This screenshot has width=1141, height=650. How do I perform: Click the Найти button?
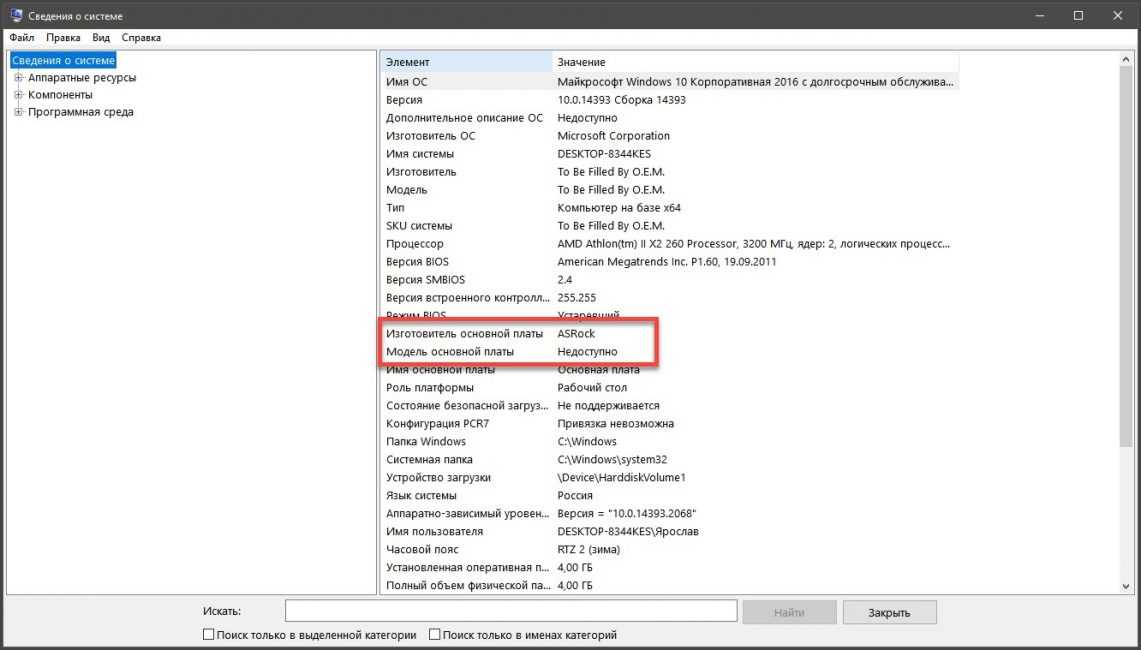(x=788, y=612)
